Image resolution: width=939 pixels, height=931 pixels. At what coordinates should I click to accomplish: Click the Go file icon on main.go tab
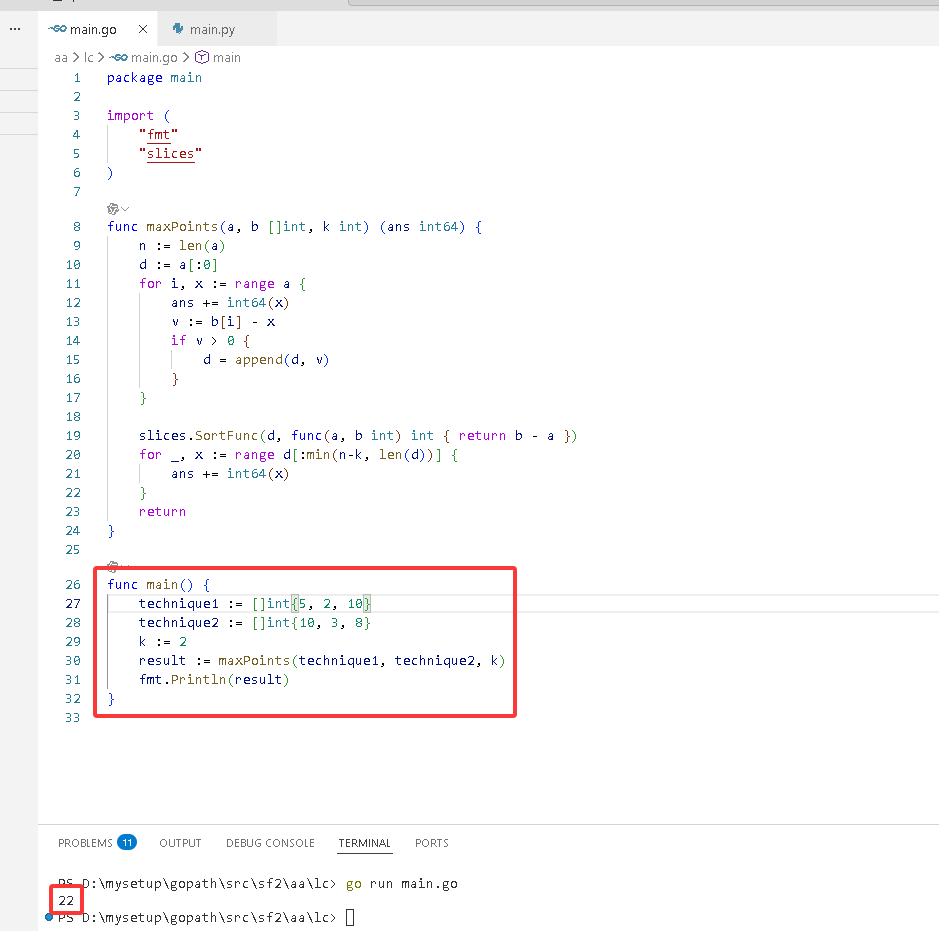coord(57,29)
